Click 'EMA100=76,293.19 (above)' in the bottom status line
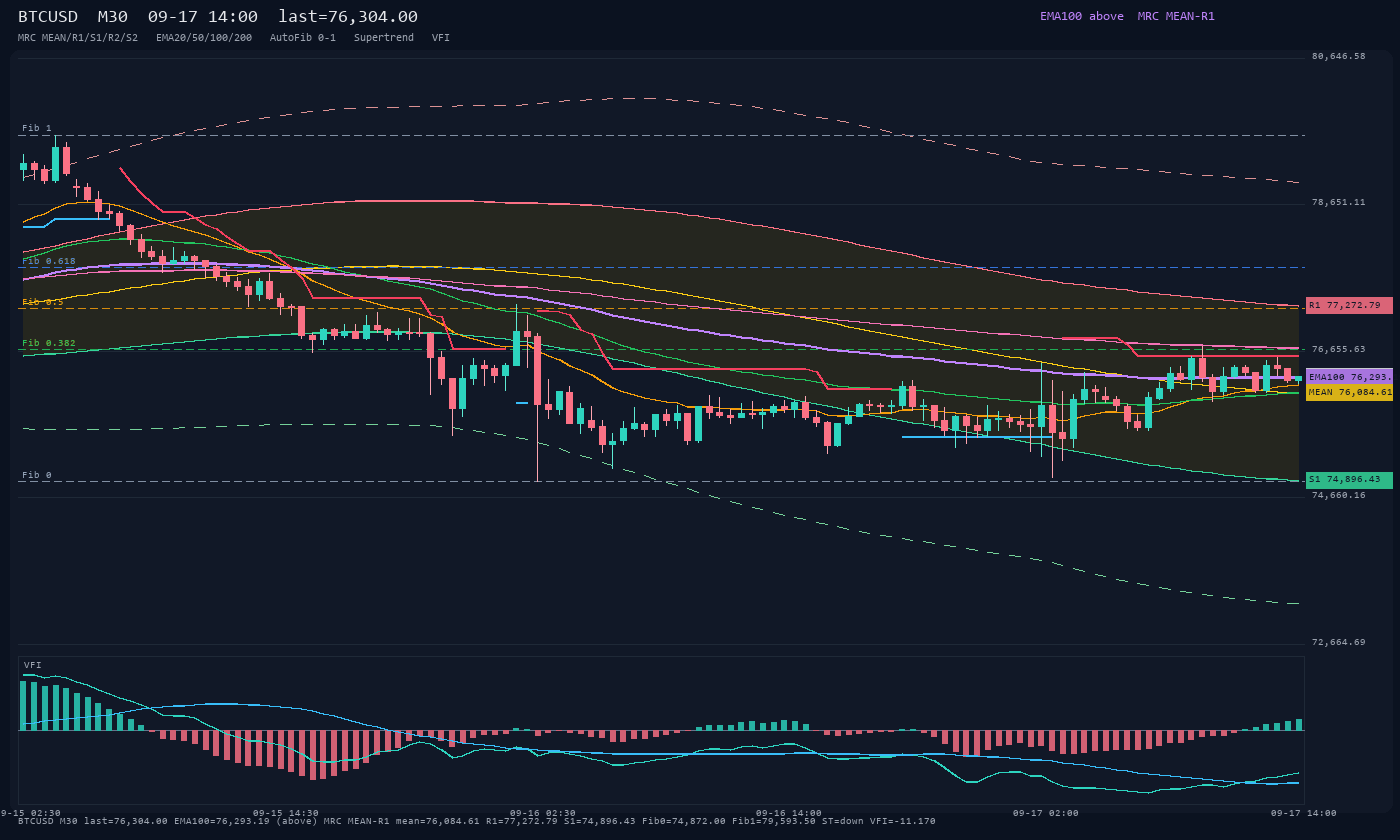The width and height of the screenshot is (1400, 840). pyautogui.click(x=246, y=821)
